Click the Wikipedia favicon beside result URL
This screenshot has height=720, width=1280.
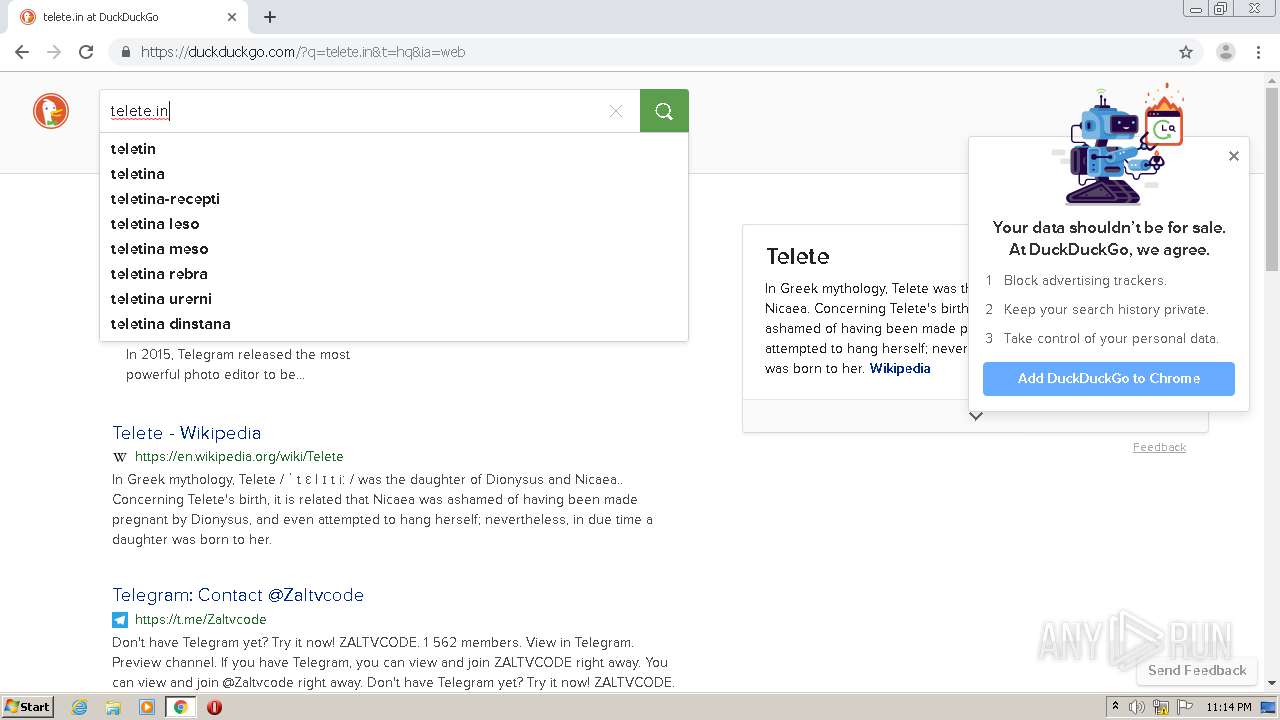pos(120,457)
